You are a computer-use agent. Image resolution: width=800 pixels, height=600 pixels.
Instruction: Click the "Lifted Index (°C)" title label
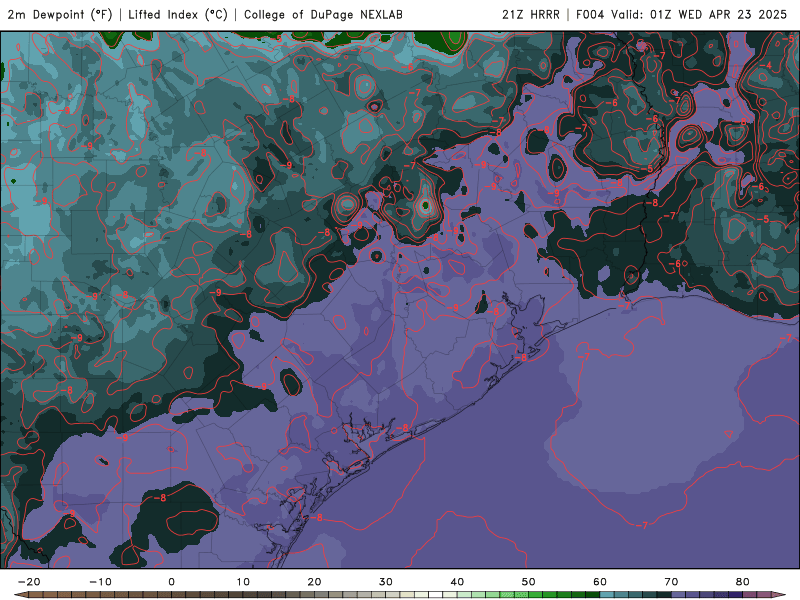pos(178,14)
